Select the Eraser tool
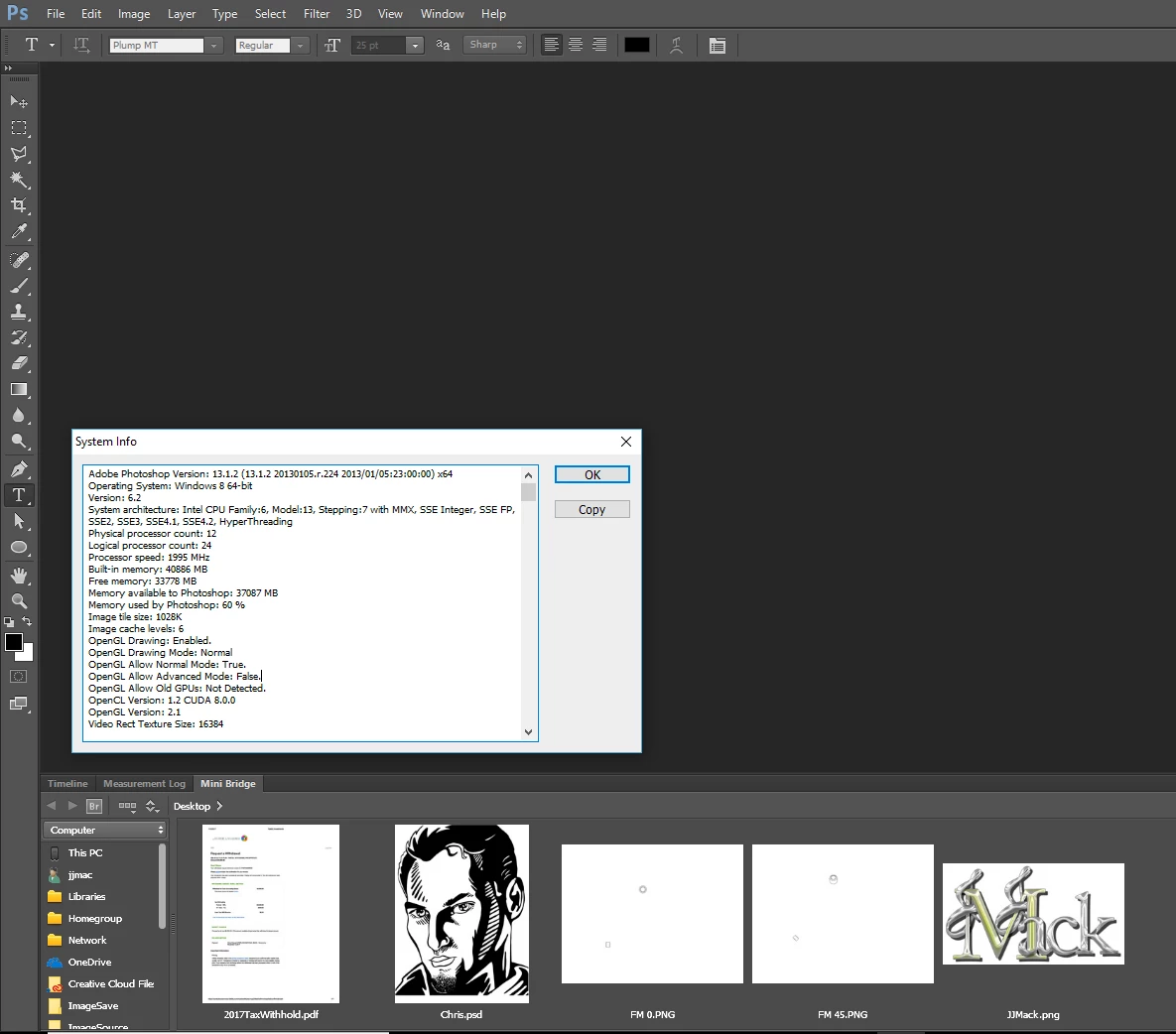1176x1034 pixels. [x=19, y=363]
